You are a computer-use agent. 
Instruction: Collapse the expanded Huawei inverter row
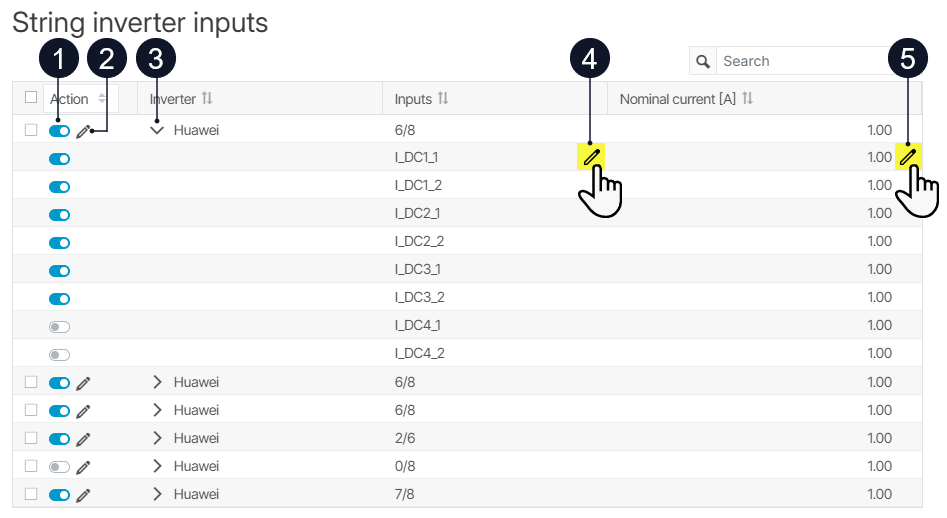tap(157, 130)
